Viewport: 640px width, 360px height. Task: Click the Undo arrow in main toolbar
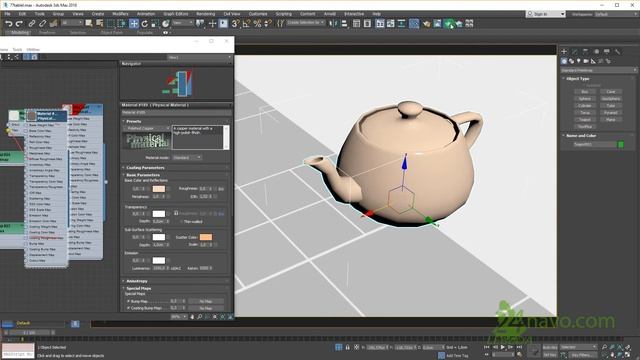click(9, 24)
